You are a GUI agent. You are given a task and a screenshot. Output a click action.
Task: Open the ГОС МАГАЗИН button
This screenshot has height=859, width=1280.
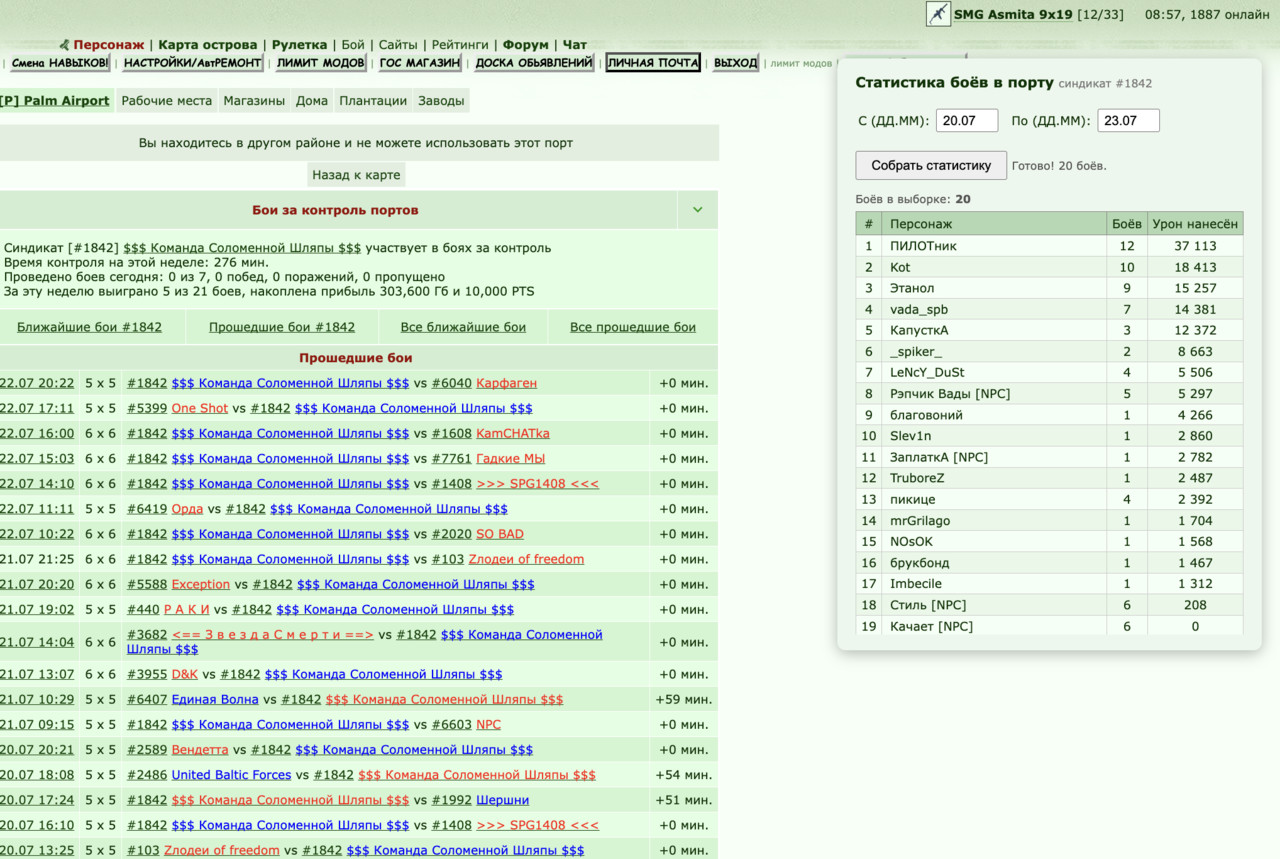tap(420, 63)
